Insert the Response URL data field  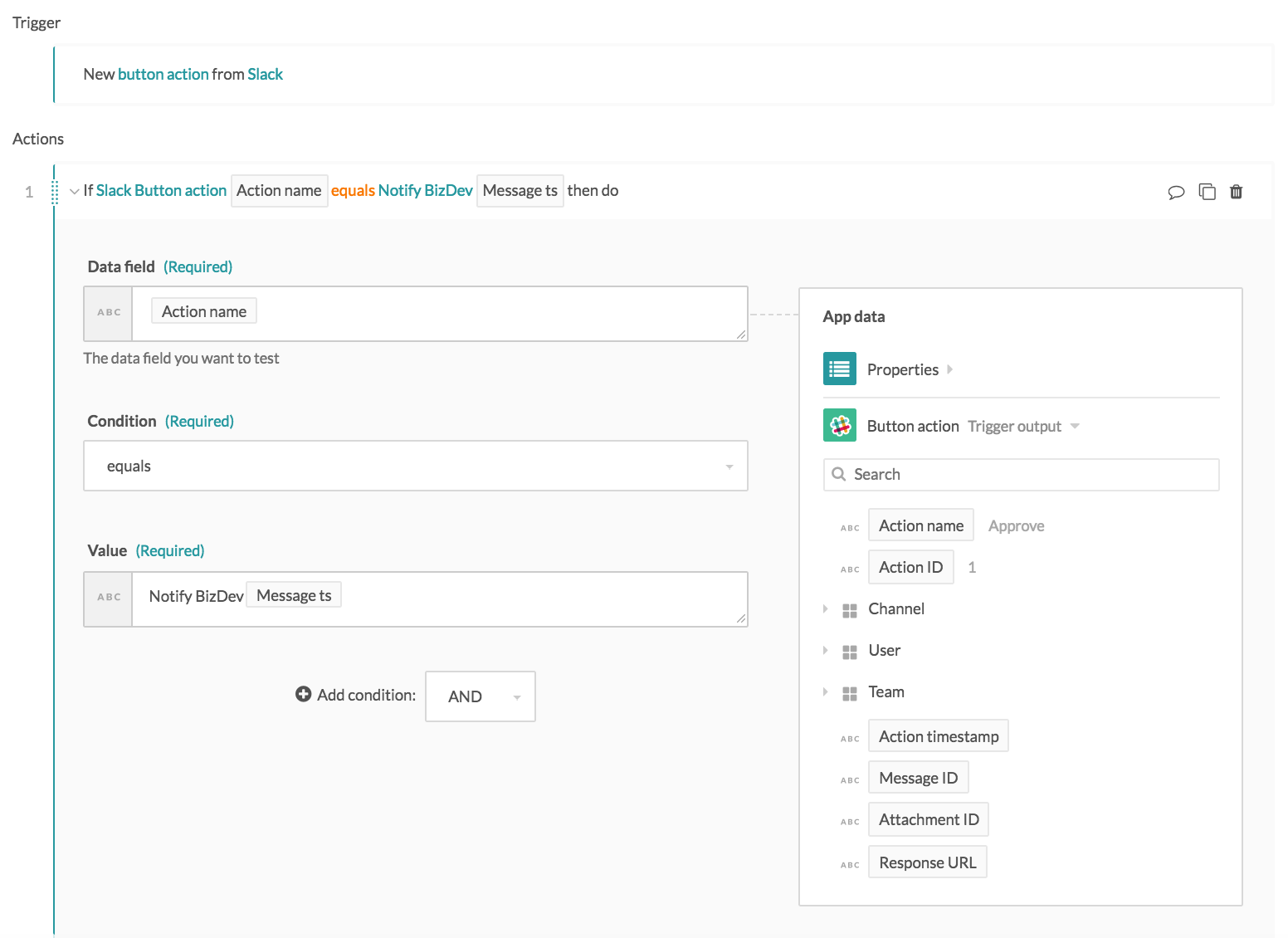(x=927, y=862)
